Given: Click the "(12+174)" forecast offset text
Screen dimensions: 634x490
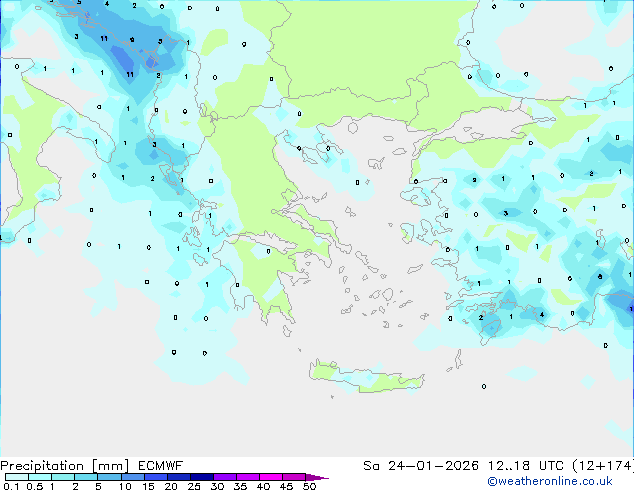Looking at the screenshot, I should click(x=603, y=466).
